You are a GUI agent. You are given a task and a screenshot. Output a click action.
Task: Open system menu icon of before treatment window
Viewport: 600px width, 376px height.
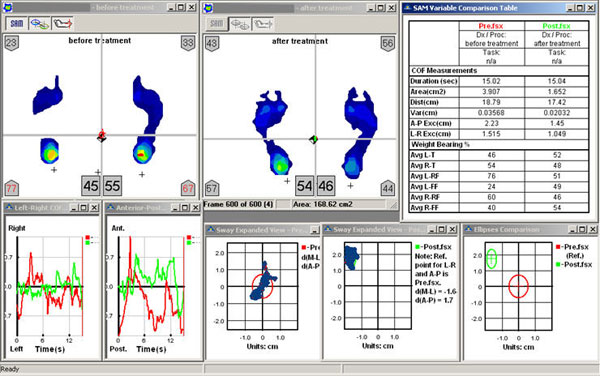(8, 7)
